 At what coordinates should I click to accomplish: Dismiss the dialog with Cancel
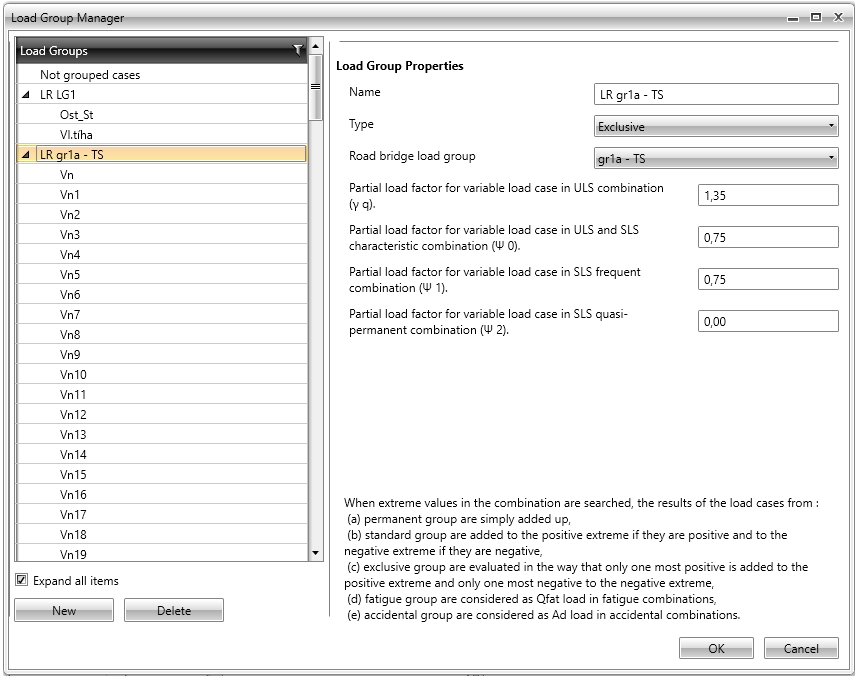tap(801, 648)
